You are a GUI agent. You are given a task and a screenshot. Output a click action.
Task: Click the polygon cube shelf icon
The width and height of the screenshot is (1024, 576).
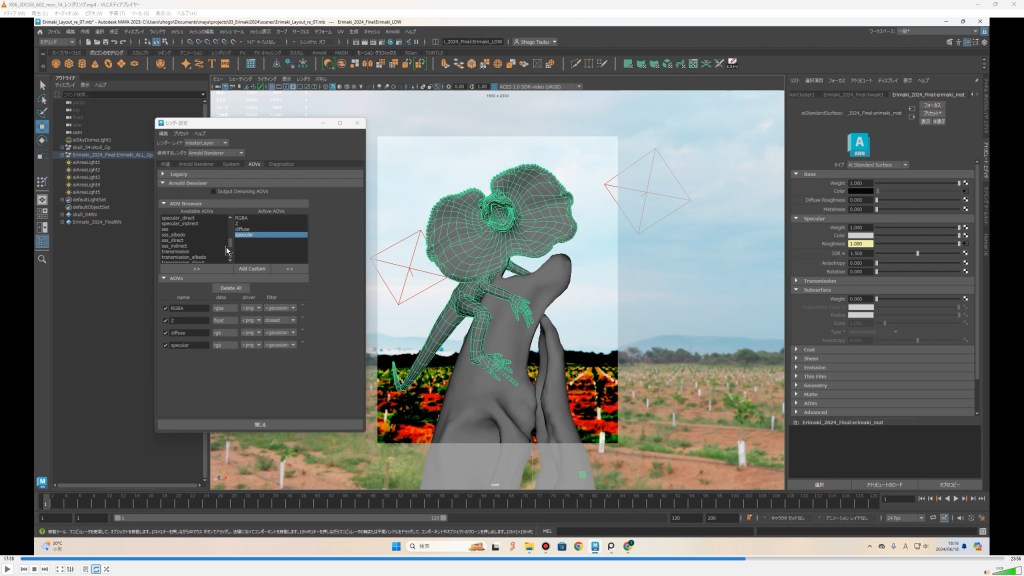click(66, 63)
